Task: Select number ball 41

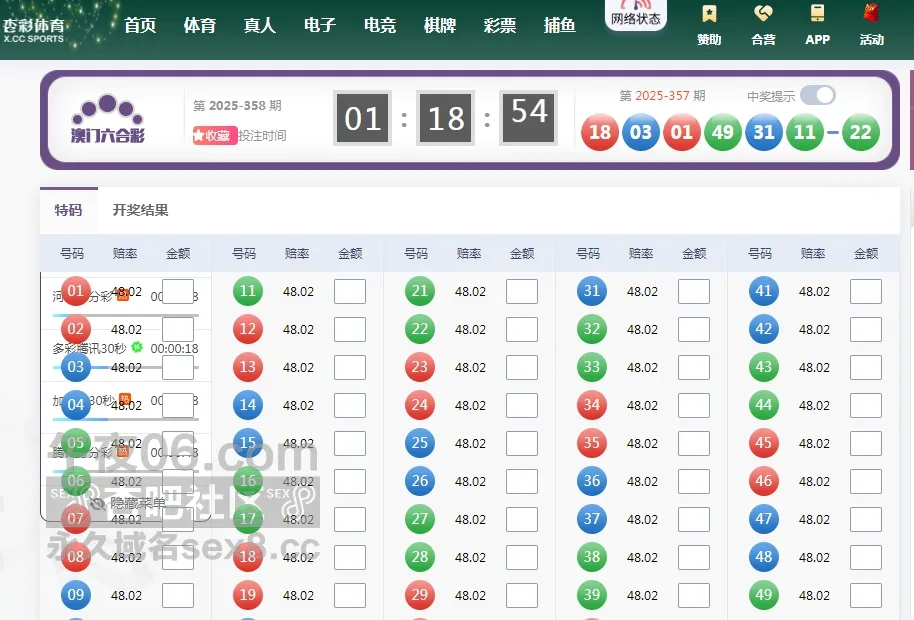Action: point(764,291)
